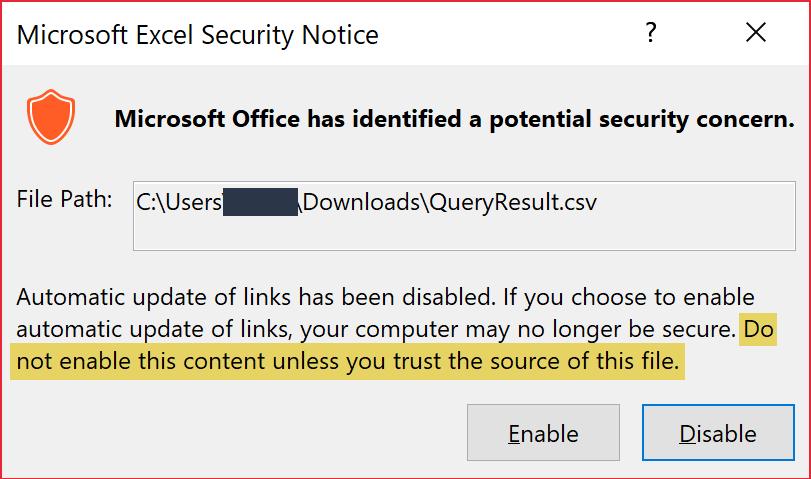The image size is (811, 479).
Task: Choose Disable to keep links disabled
Action: click(x=718, y=432)
